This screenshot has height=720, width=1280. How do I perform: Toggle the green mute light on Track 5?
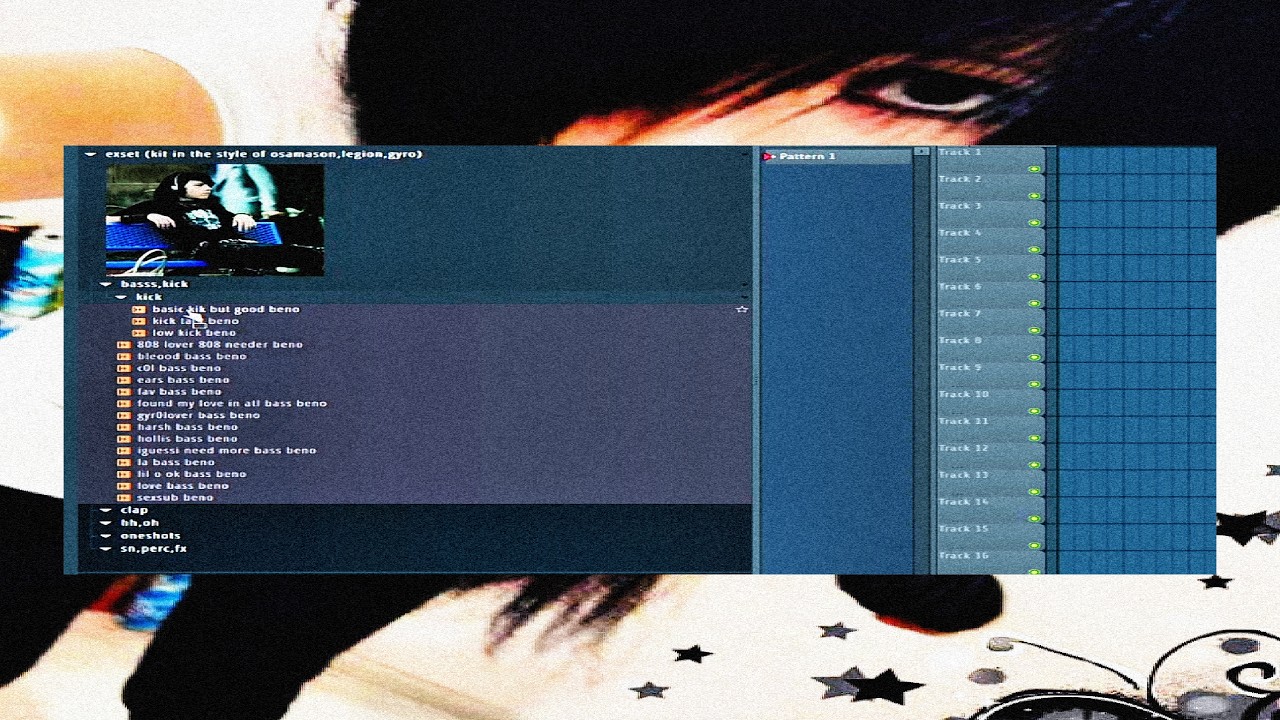pos(1034,276)
